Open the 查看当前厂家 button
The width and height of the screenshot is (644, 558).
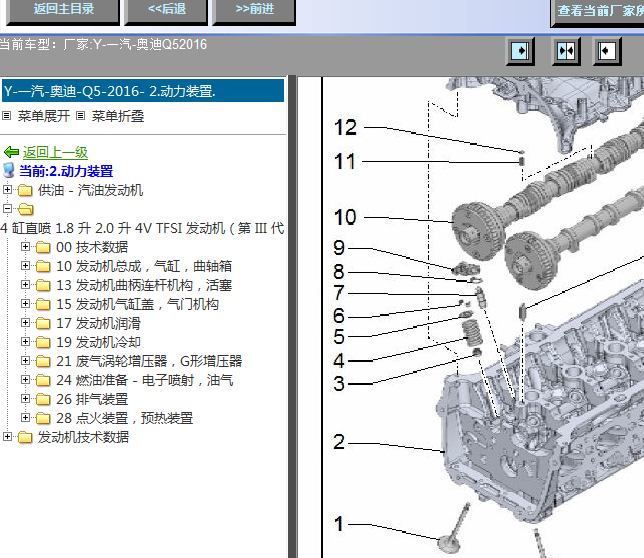pos(598,12)
